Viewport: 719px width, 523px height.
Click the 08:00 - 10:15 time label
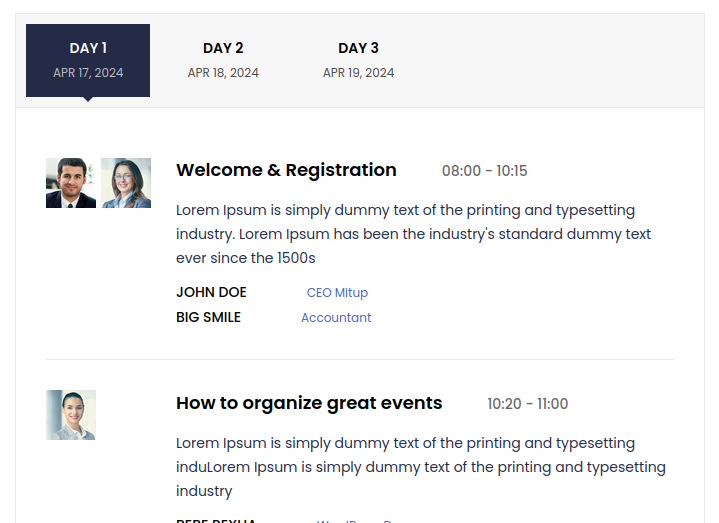[x=484, y=171]
